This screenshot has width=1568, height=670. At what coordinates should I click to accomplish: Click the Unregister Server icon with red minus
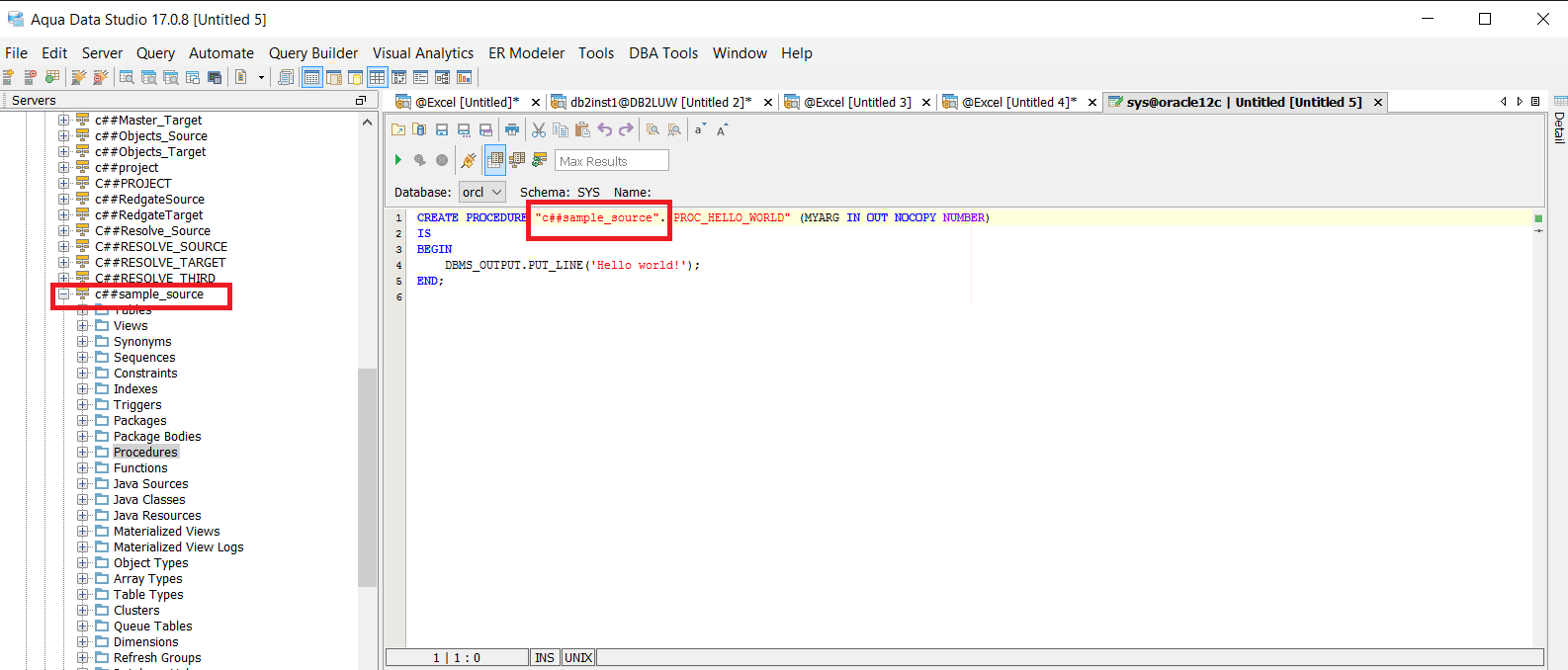(x=31, y=77)
